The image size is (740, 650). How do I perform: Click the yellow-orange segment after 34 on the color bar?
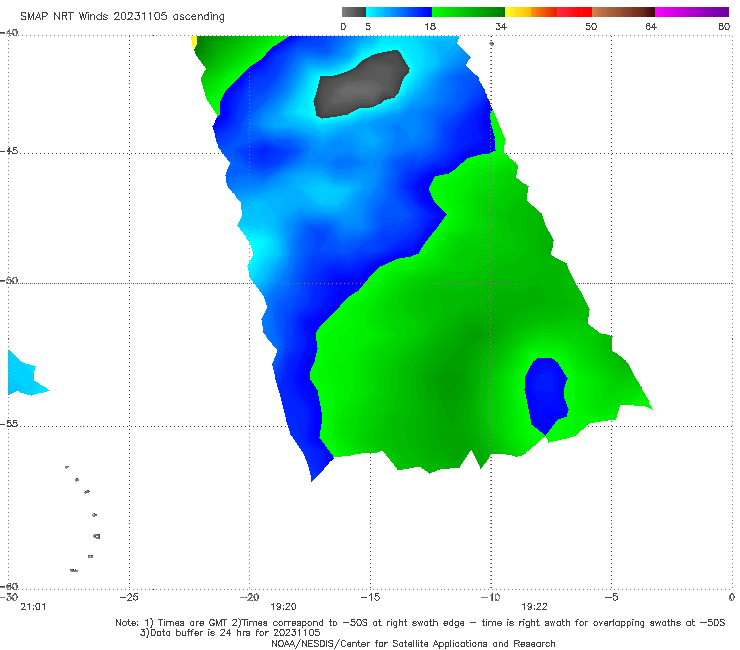click(x=531, y=12)
